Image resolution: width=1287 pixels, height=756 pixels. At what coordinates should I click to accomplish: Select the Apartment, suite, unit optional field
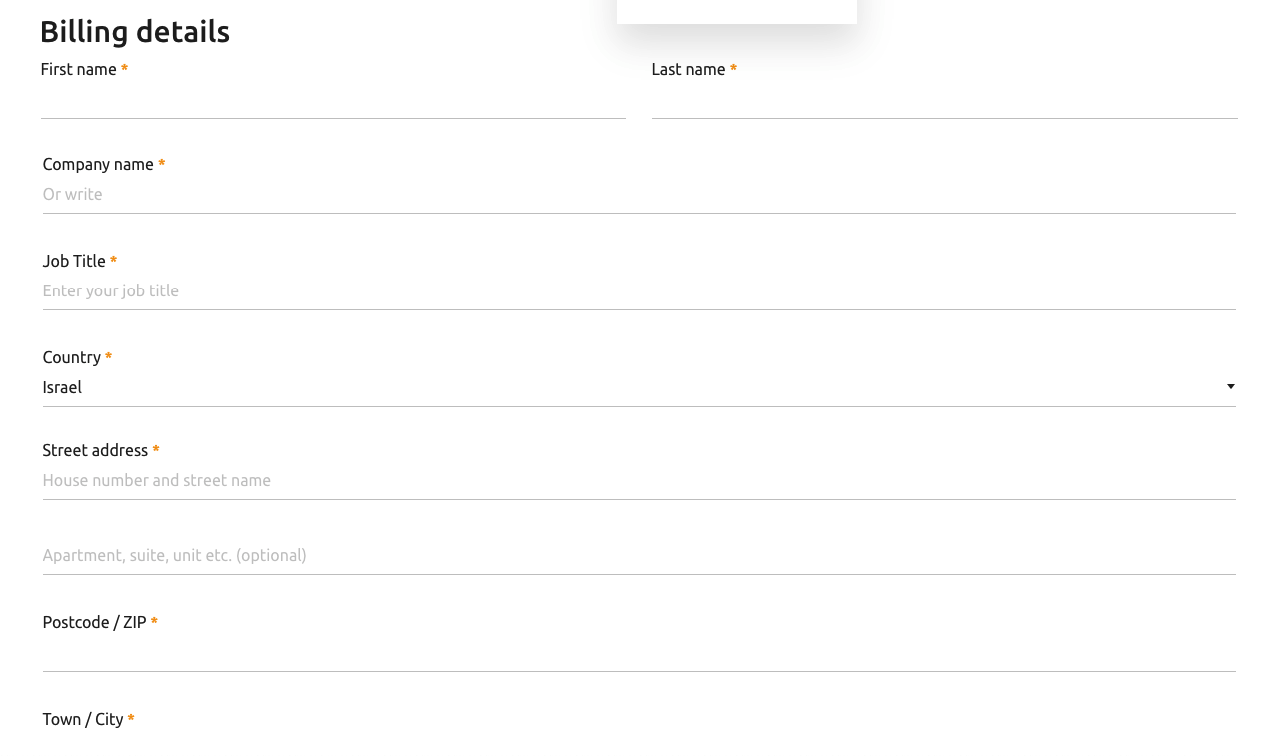pos(639,556)
